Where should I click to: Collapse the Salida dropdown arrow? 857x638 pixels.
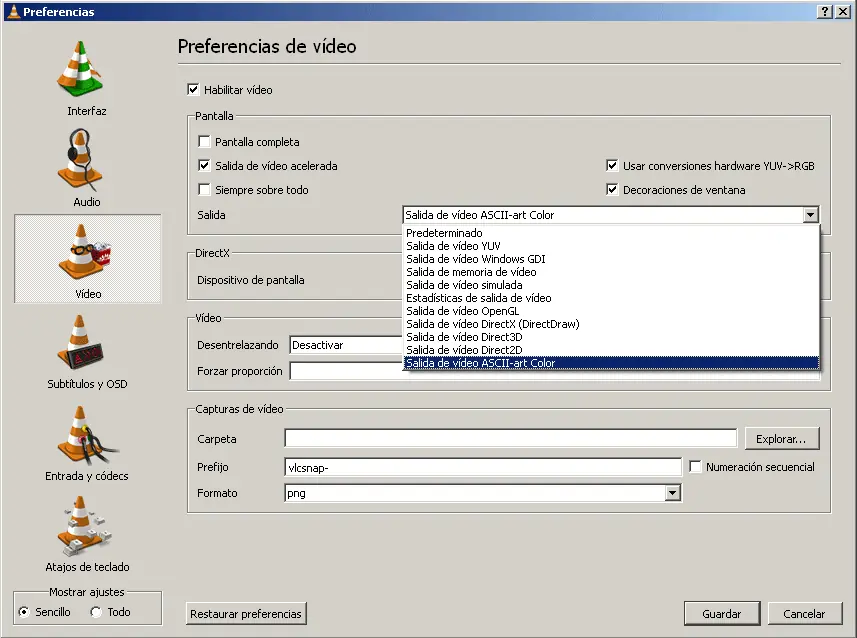(x=810, y=215)
